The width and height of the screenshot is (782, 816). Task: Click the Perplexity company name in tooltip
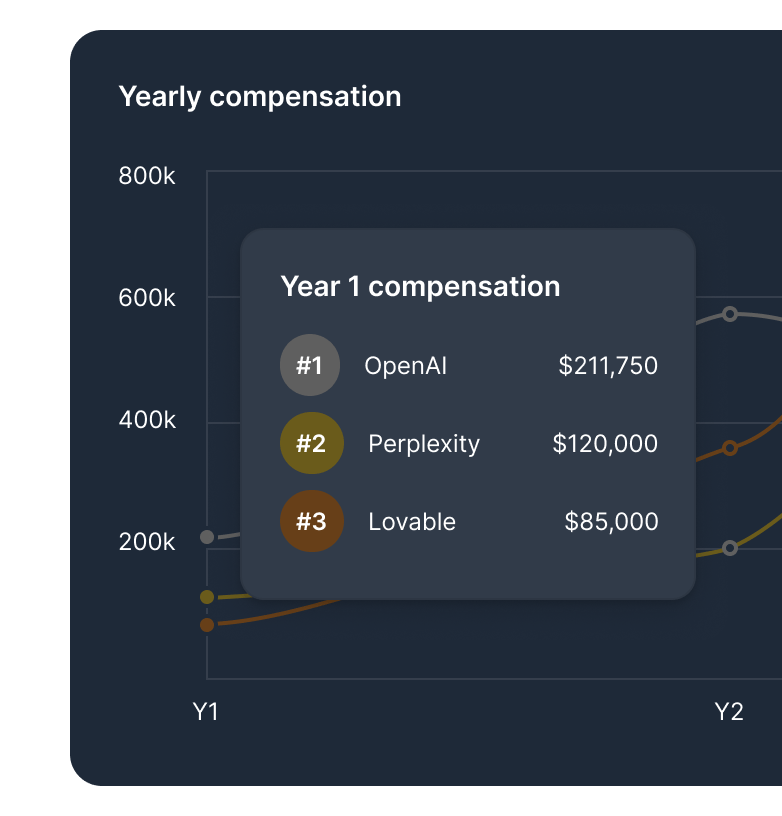coord(424,444)
